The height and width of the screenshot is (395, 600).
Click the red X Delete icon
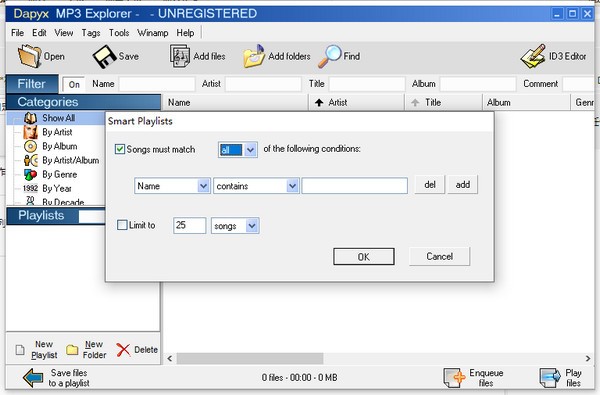point(123,349)
